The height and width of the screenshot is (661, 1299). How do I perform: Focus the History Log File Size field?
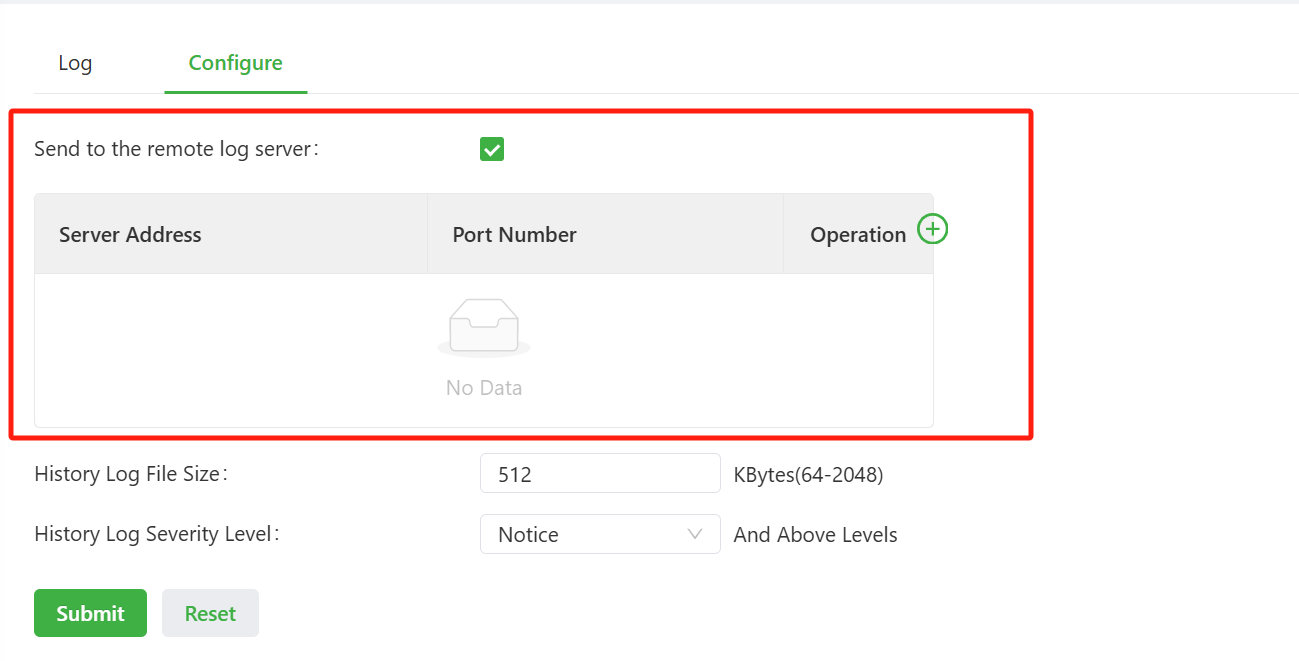point(600,474)
